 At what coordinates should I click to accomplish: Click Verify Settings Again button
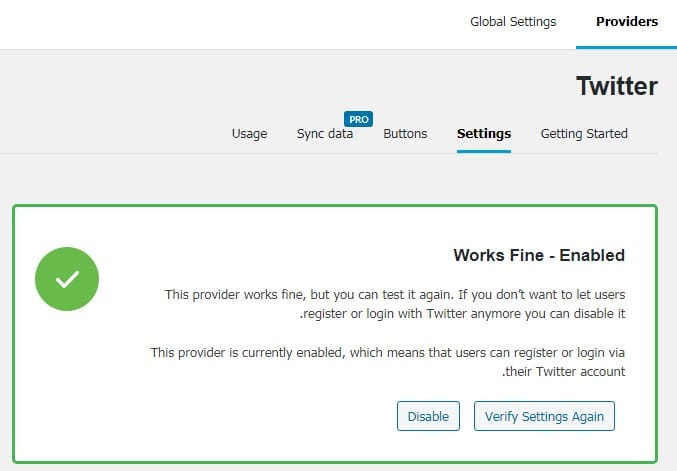(544, 416)
